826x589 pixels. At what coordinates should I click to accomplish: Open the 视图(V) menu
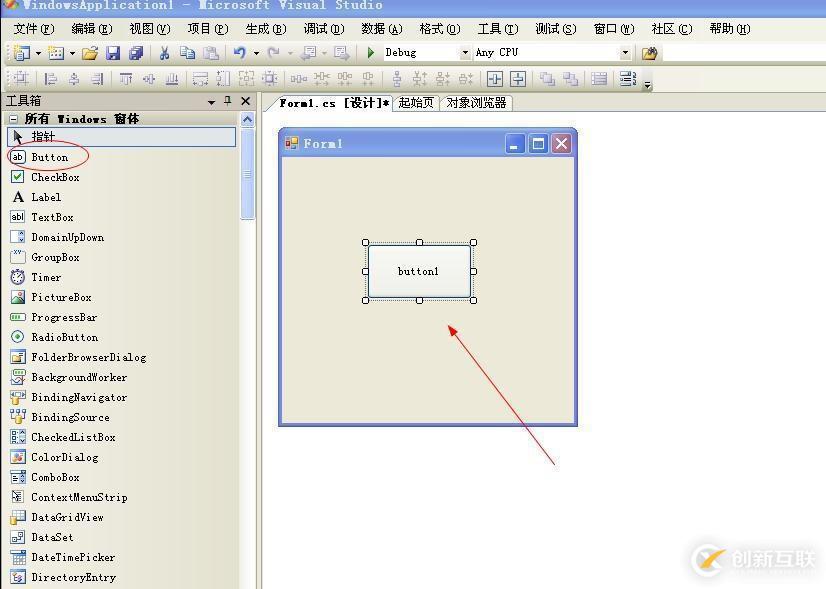click(x=150, y=29)
